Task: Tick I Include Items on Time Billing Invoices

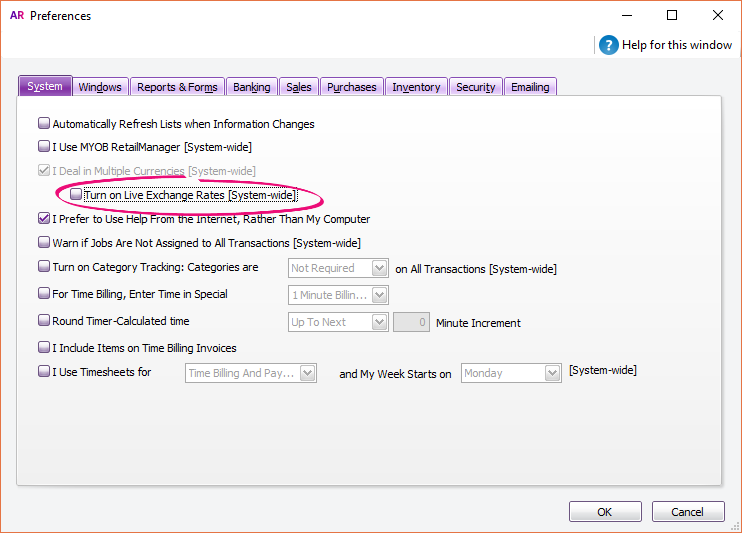Action: click(x=44, y=348)
